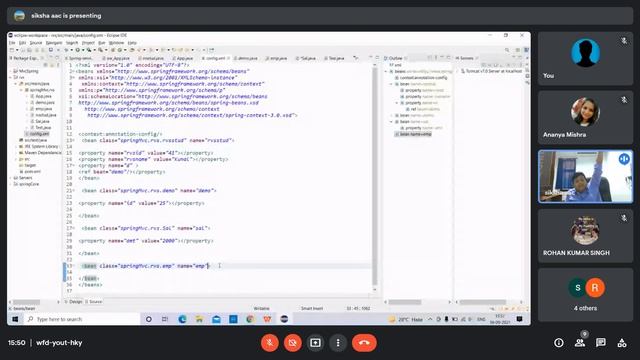Viewport: 640px width, 360px height.
Task: Open File Explorer from the taskbar
Action: point(199,319)
